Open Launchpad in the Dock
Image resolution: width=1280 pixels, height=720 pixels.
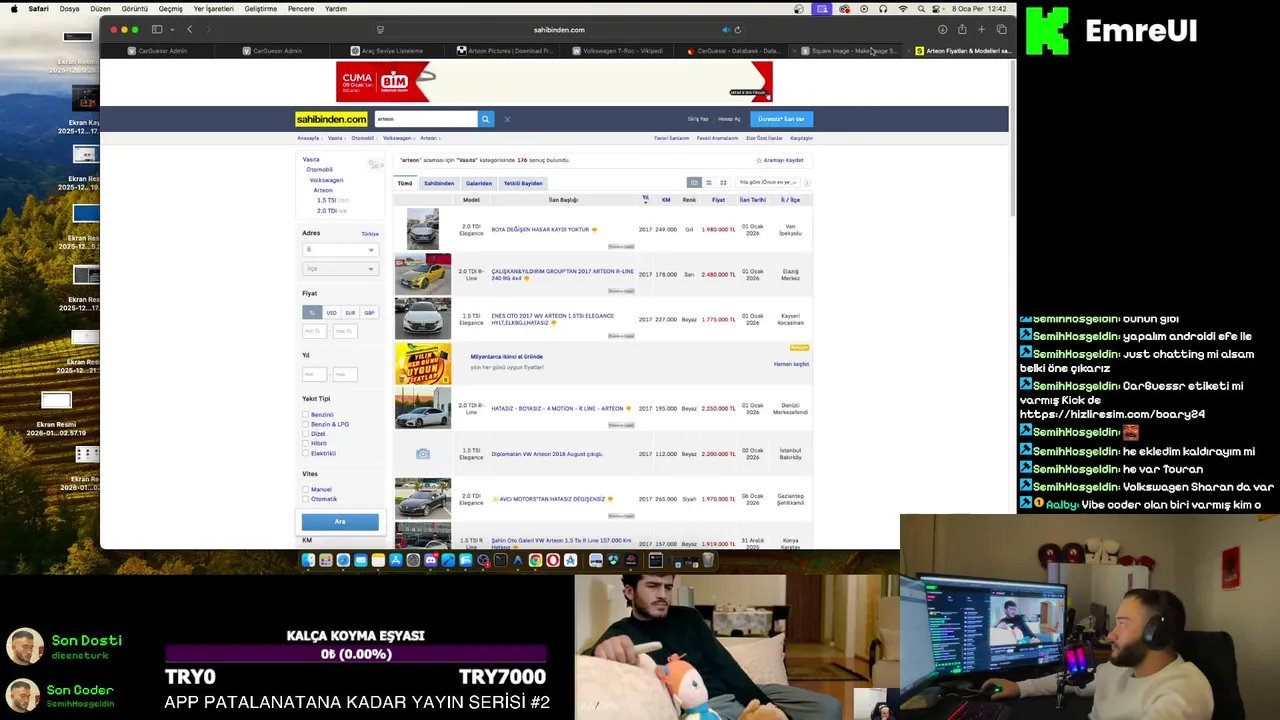326,560
